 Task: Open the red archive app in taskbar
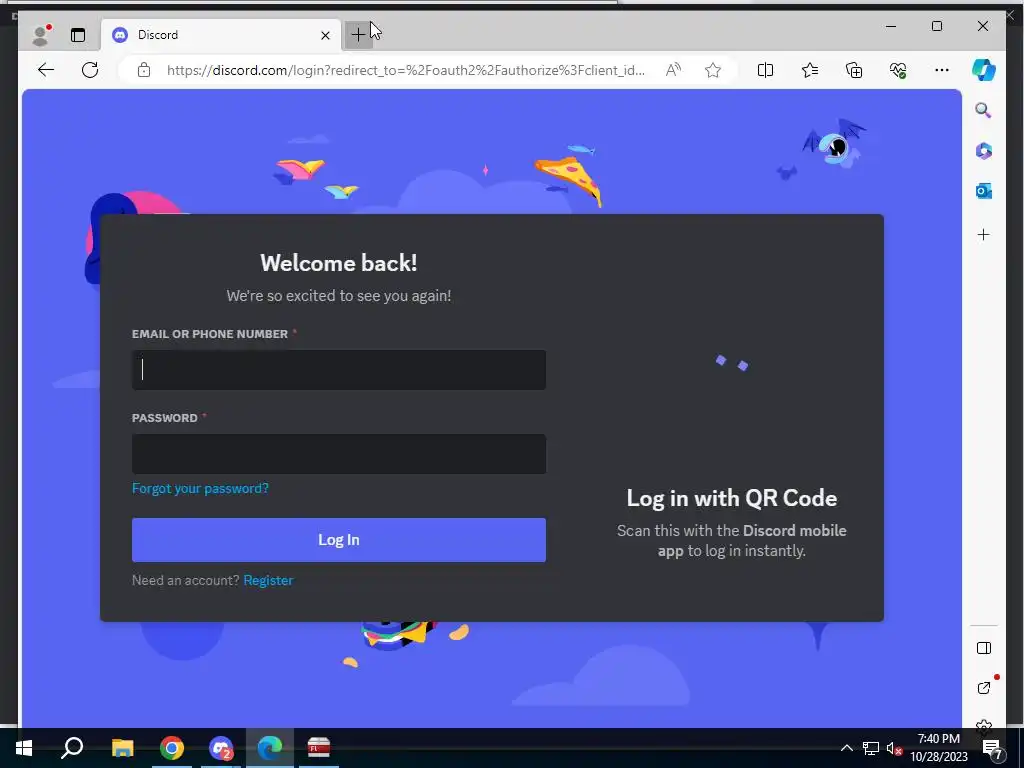[319, 748]
